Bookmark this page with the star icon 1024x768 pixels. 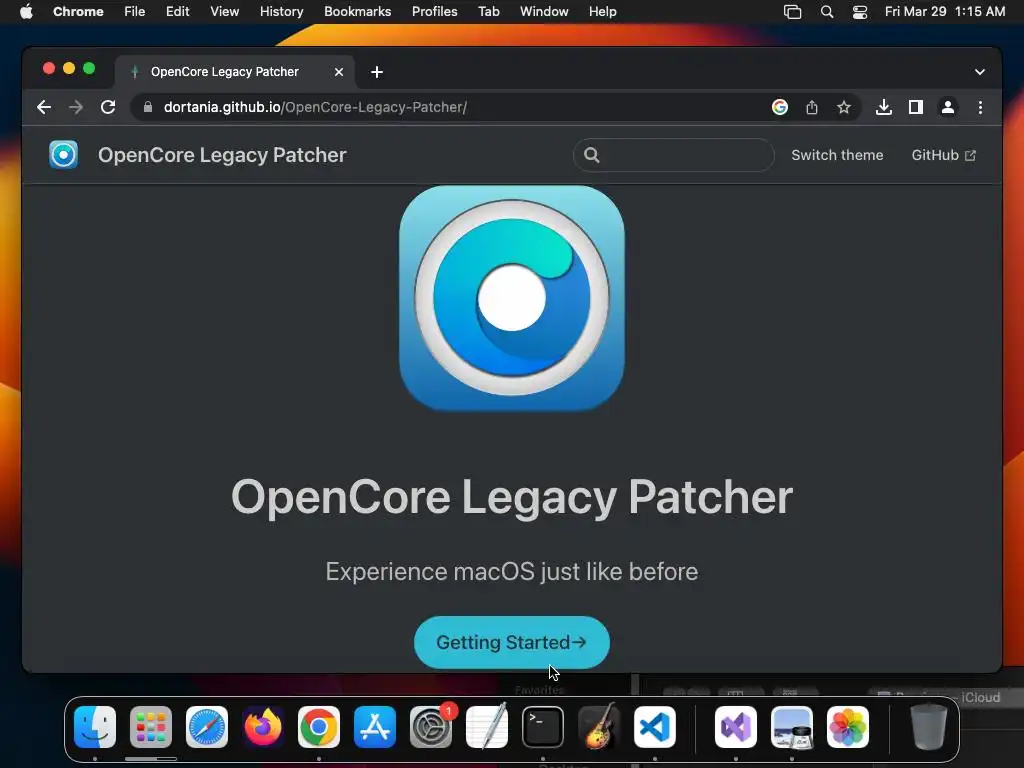pos(844,107)
